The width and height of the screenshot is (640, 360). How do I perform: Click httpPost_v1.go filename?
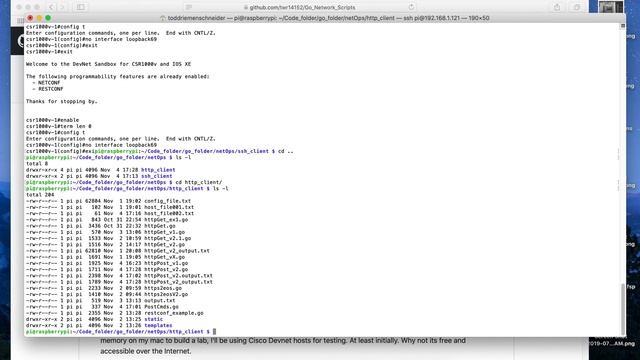pos(166,263)
